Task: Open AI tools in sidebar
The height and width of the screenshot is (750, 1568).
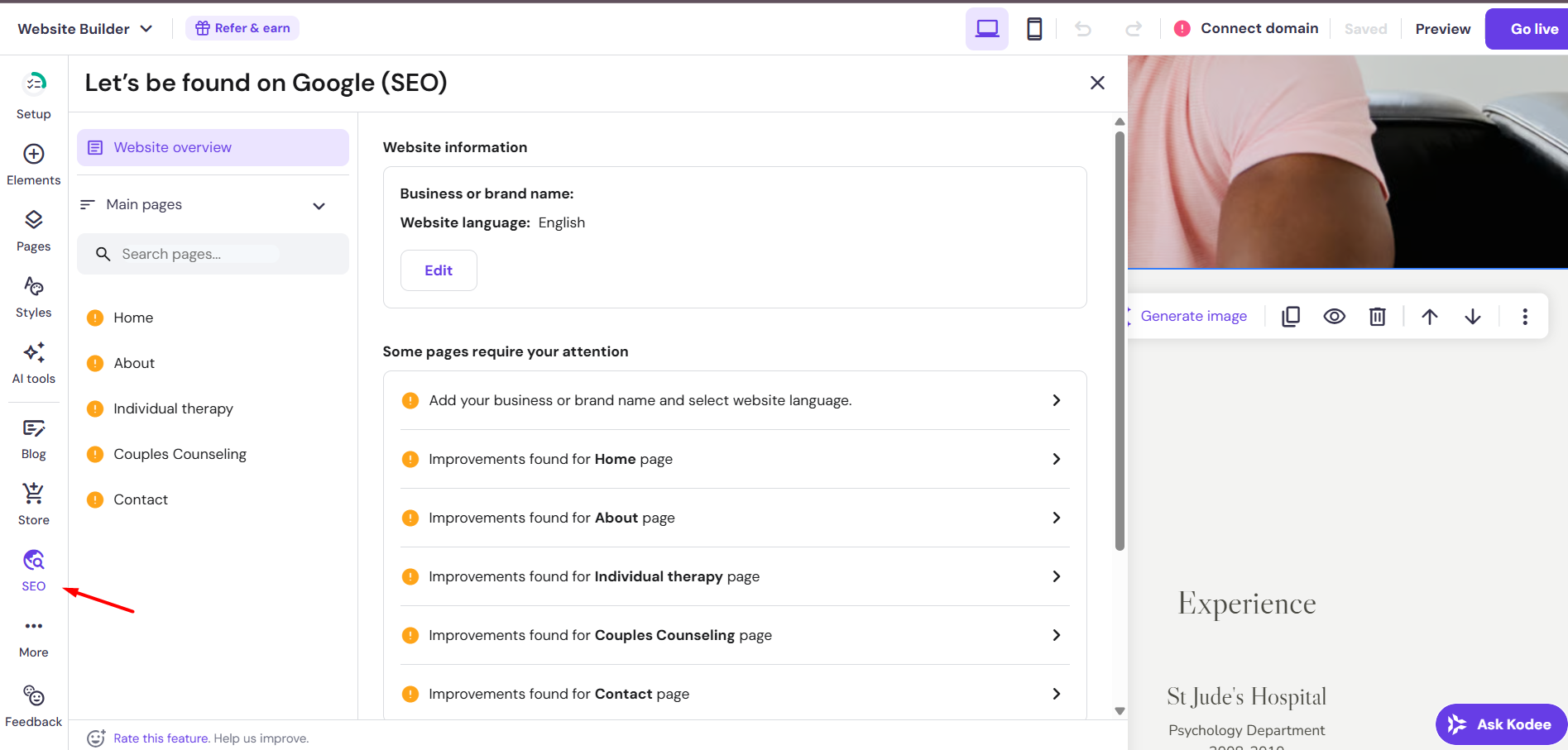Action: point(34,363)
